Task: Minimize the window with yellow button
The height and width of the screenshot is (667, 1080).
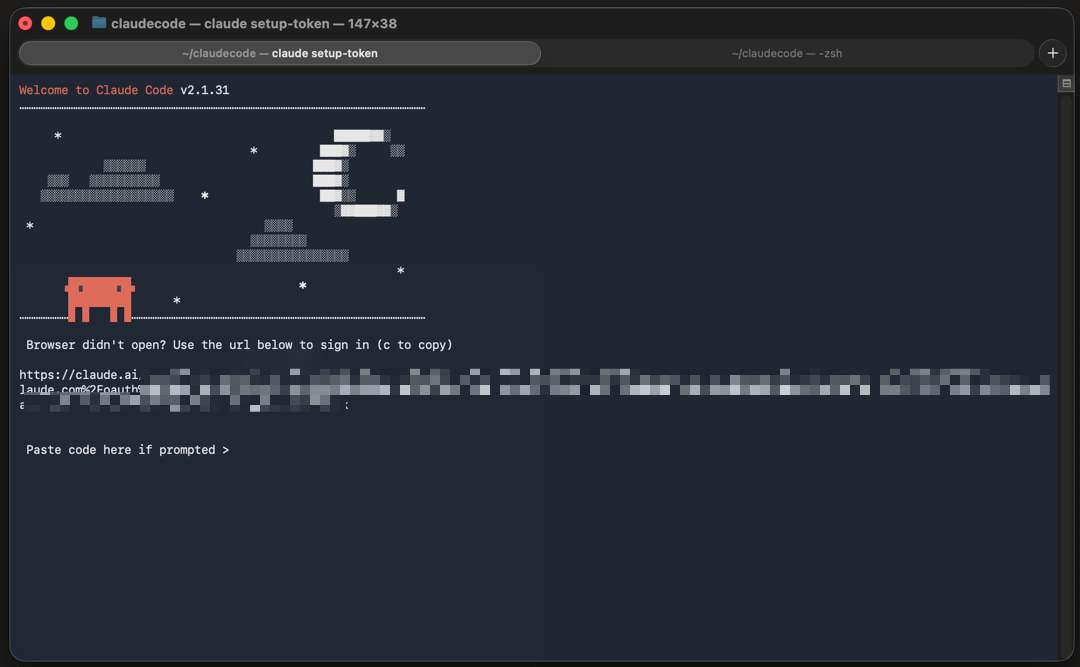Action: [x=48, y=23]
